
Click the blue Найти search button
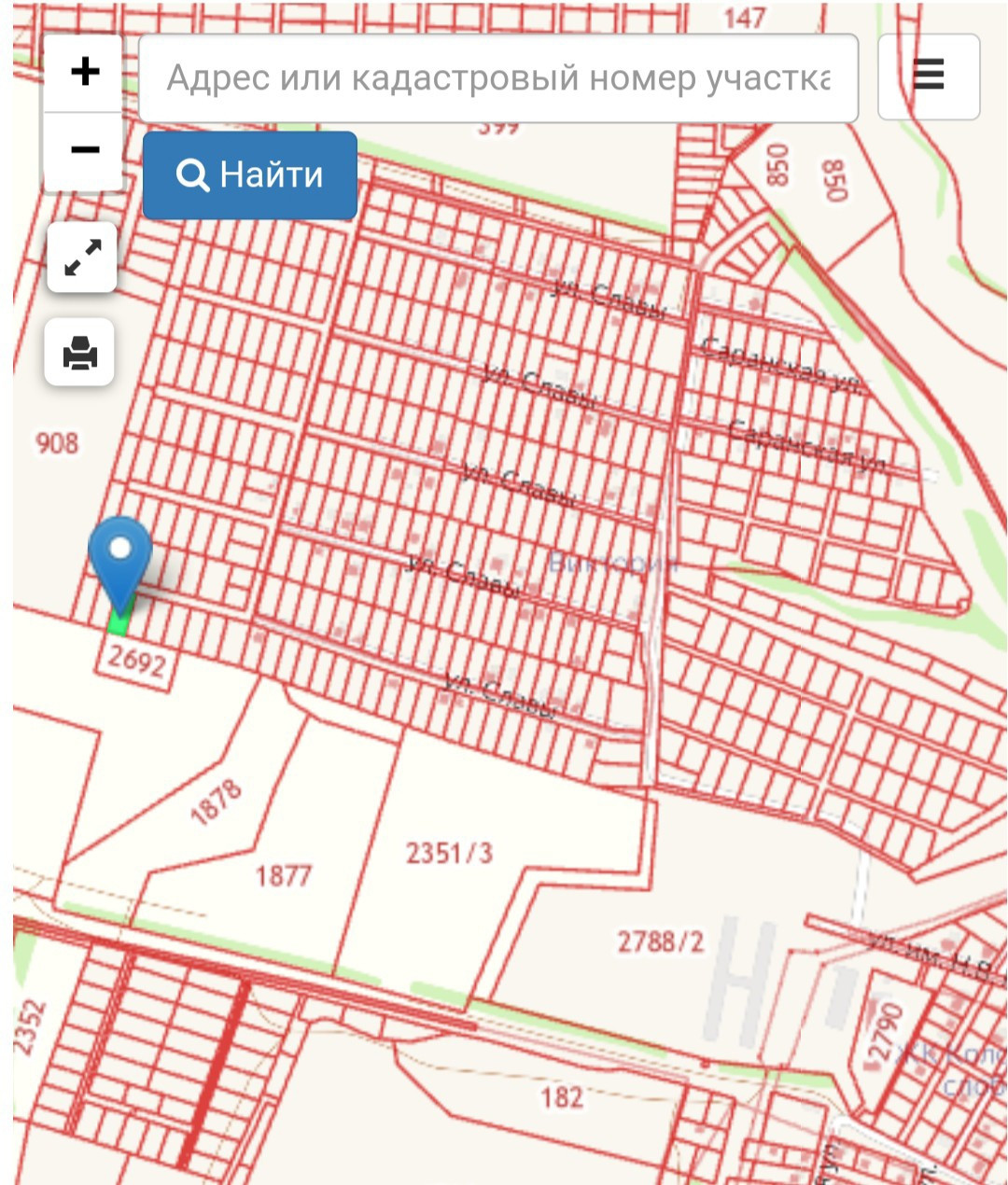(250, 174)
